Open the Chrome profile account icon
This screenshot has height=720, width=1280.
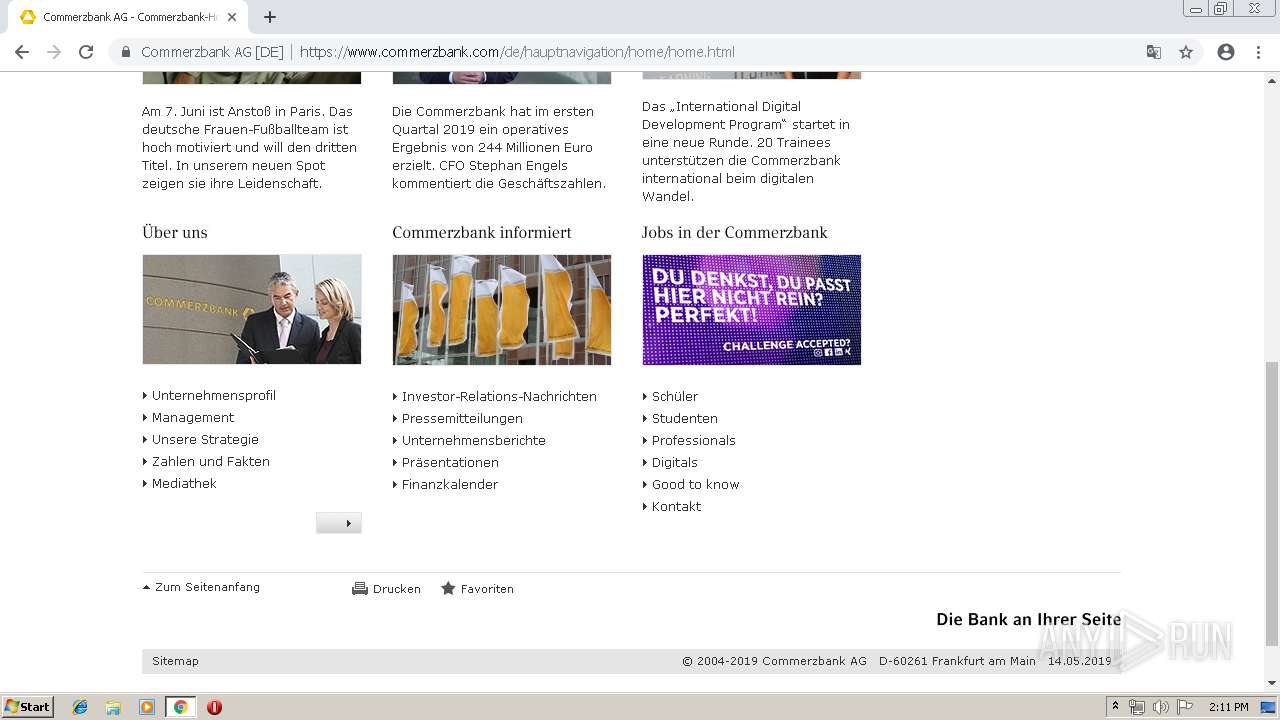1226,52
